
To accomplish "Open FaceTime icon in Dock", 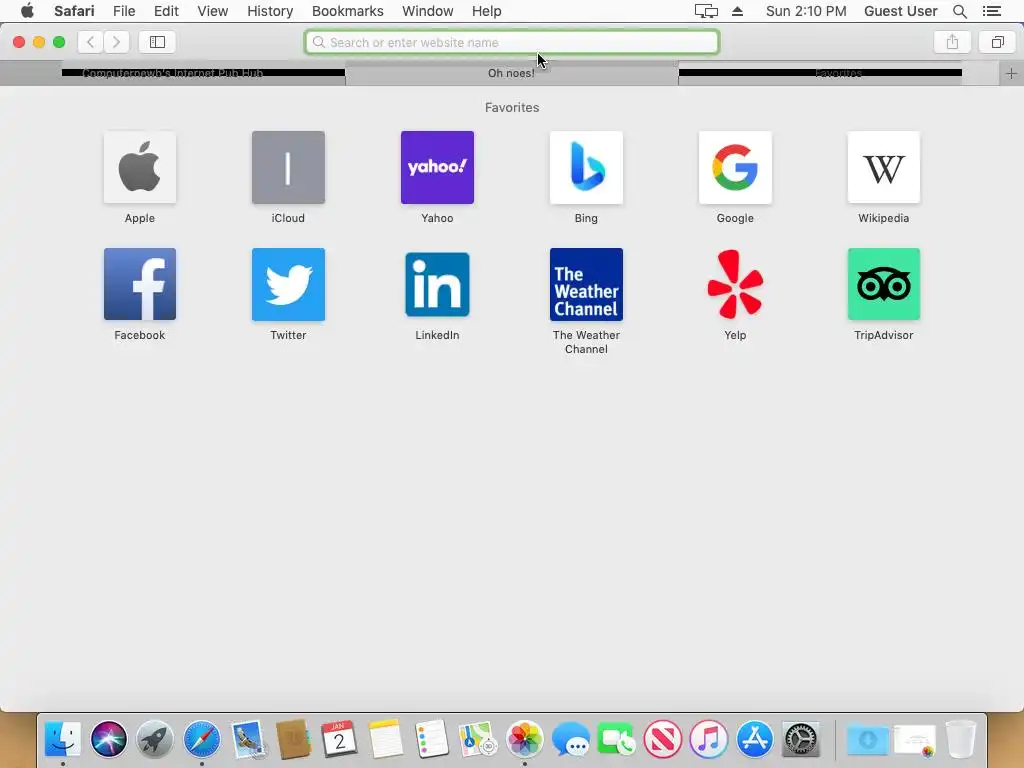I will coord(616,739).
